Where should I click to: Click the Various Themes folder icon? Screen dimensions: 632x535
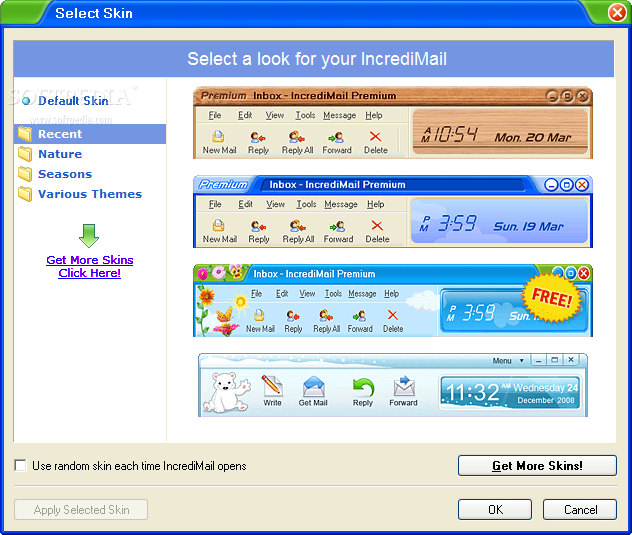[x=25, y=194]
